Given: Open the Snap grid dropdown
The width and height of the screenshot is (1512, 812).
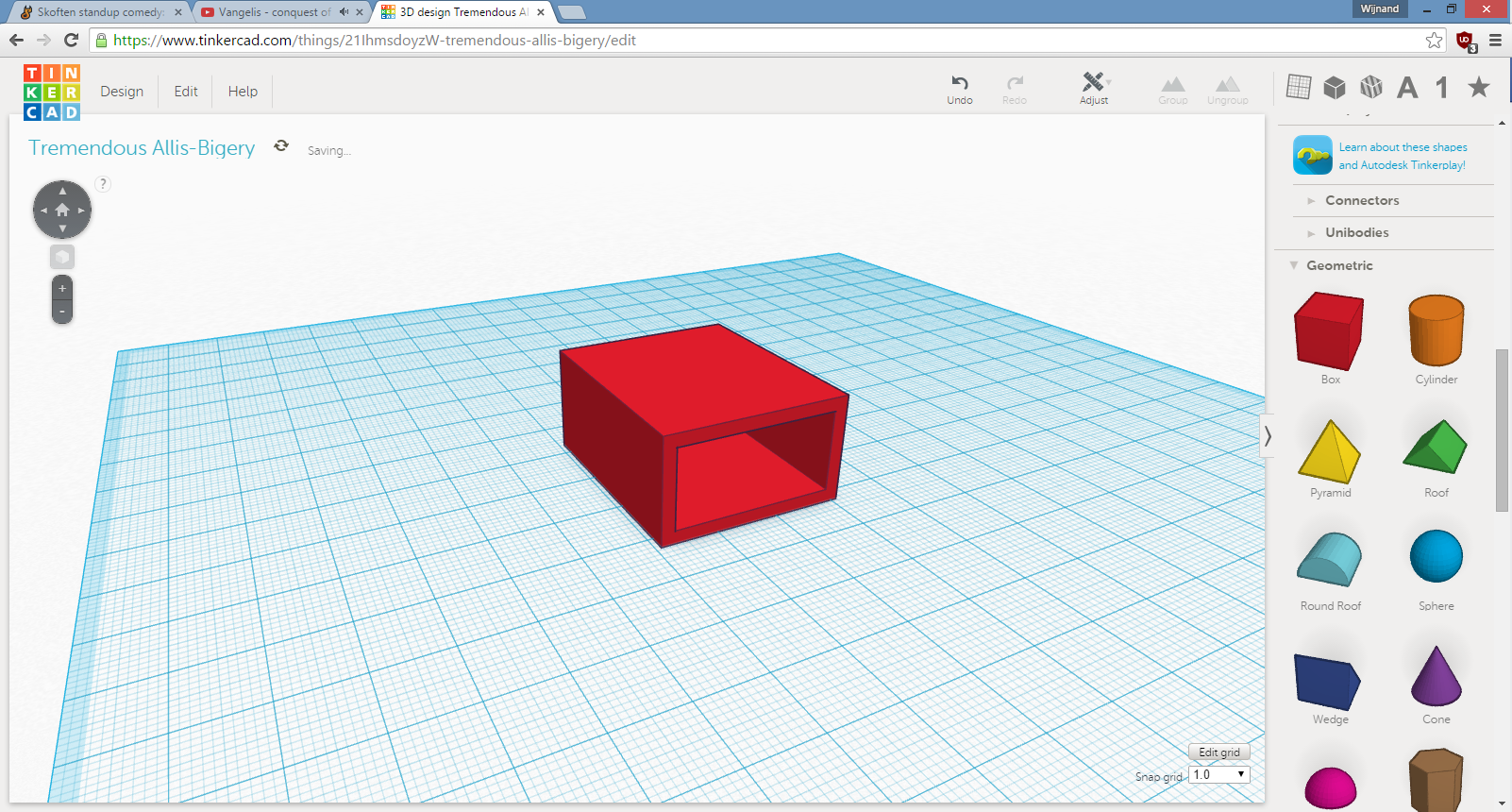Looking at the screenshot, I should 1219,774.
